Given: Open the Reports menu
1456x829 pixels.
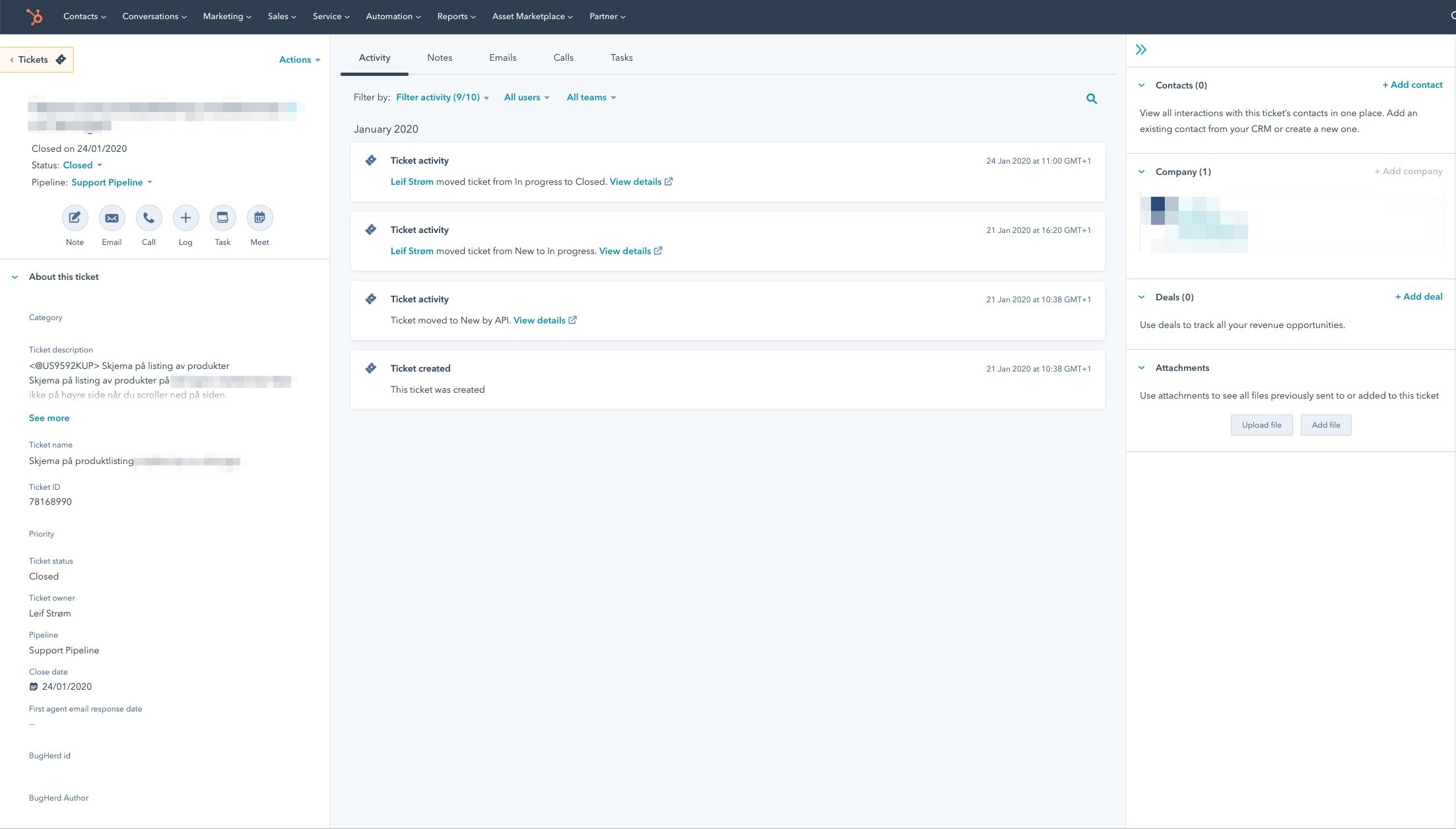Looking at the screenshot, I should (x=457, y=17).
